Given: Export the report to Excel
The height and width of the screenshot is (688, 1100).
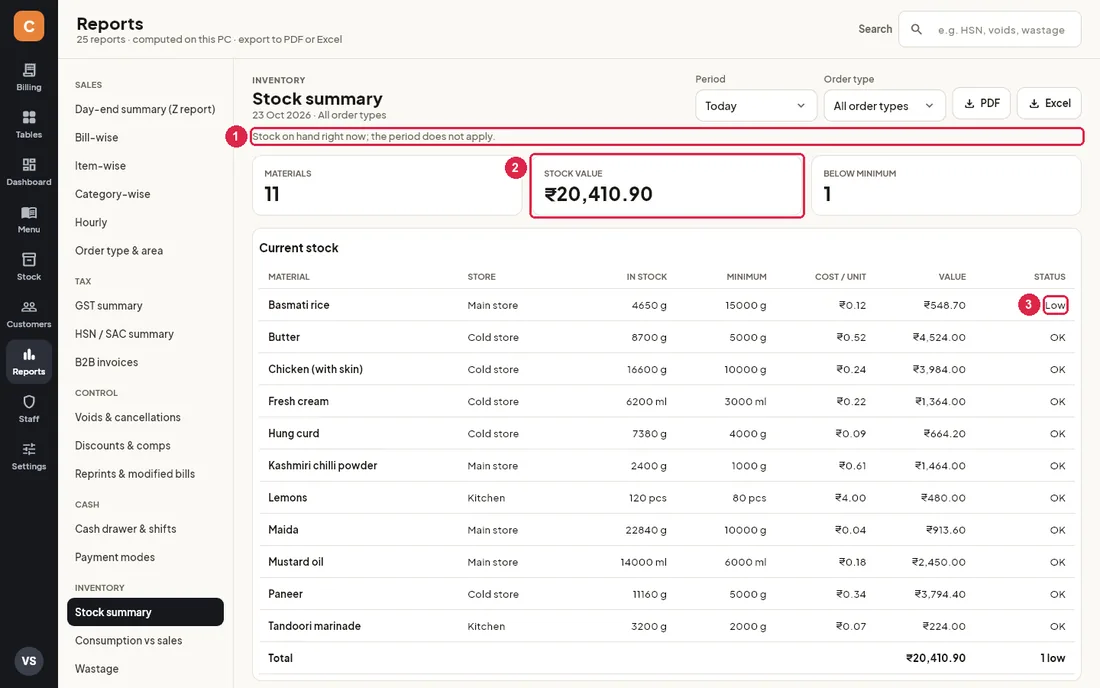Looking at the screenshot, I should (x=1049, y=103).
